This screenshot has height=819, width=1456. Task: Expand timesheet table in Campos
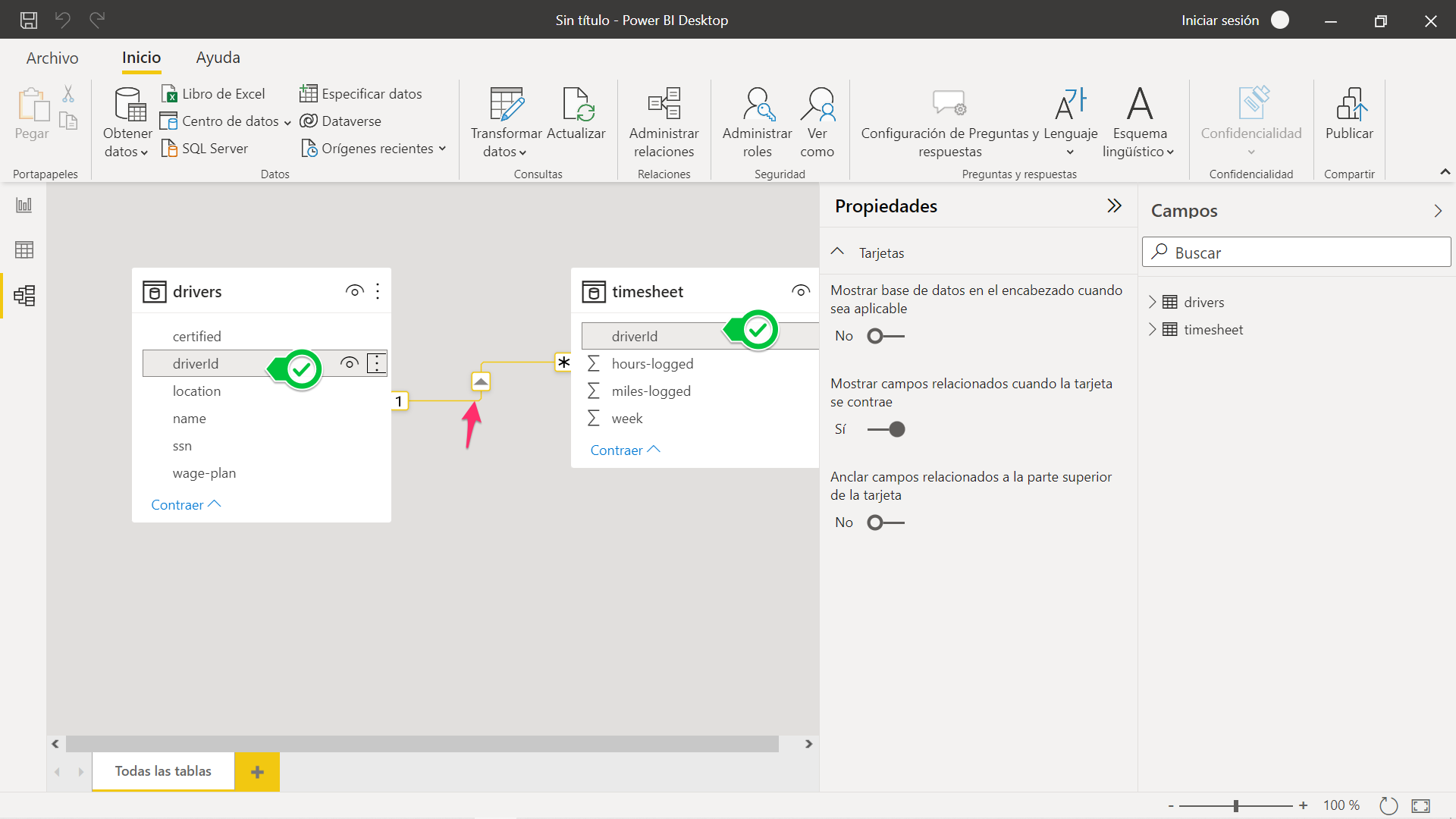(1153, 329)
